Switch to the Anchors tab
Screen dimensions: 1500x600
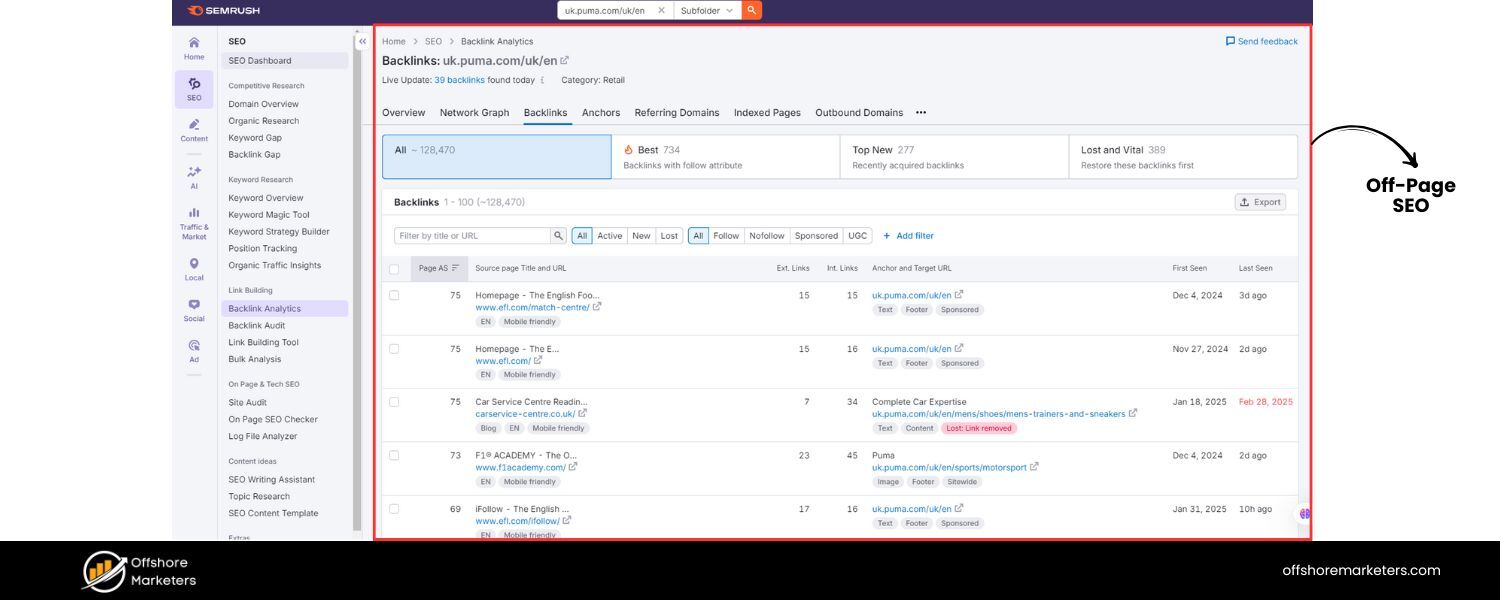pos(601,113)
